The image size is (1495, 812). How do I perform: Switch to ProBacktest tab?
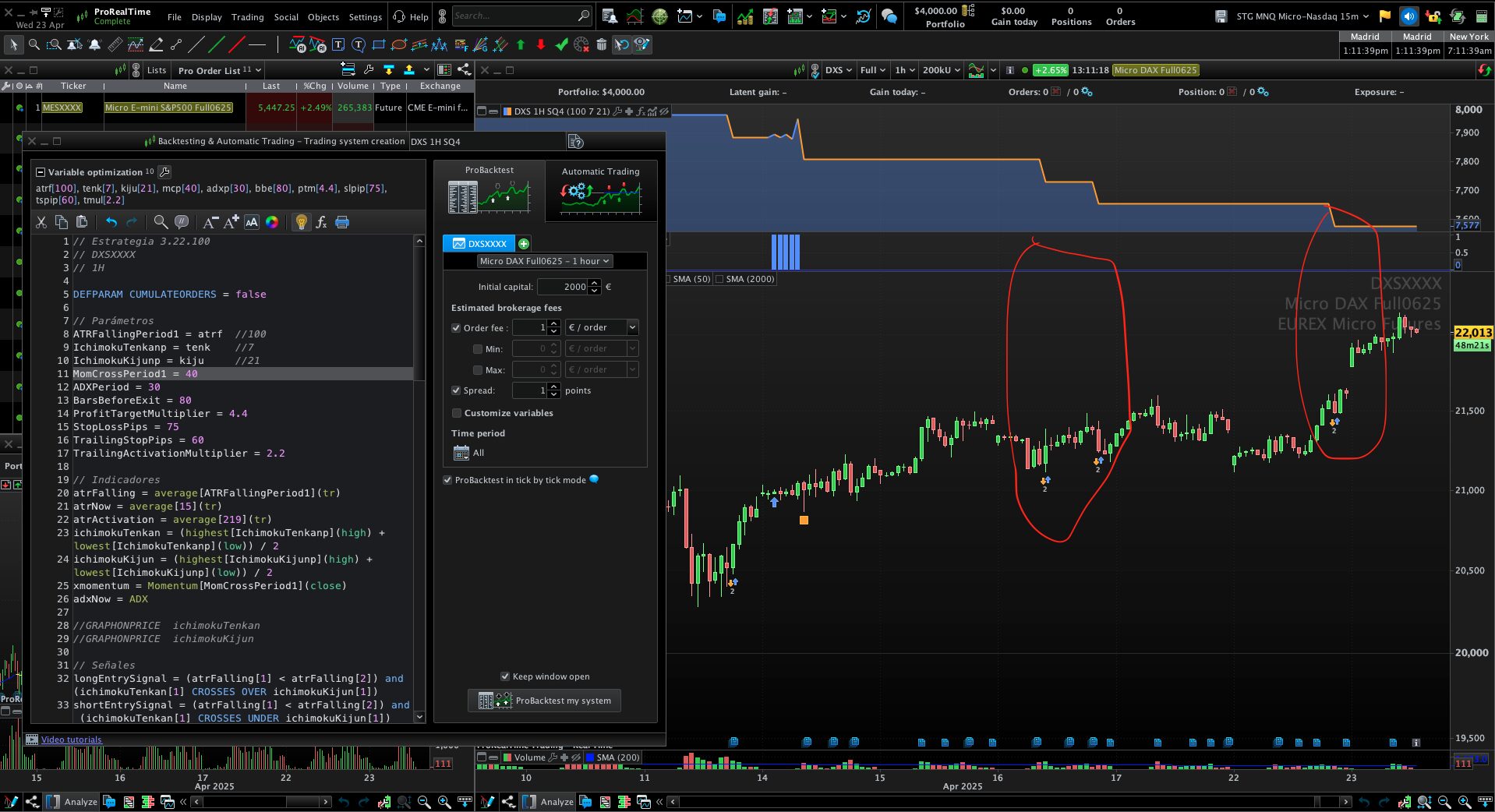click(489, 189)
